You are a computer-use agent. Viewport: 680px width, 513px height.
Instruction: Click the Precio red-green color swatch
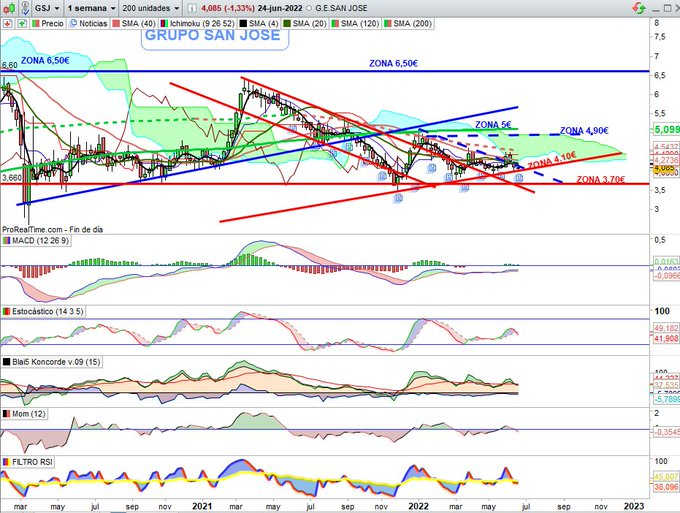tap(36, 23)
